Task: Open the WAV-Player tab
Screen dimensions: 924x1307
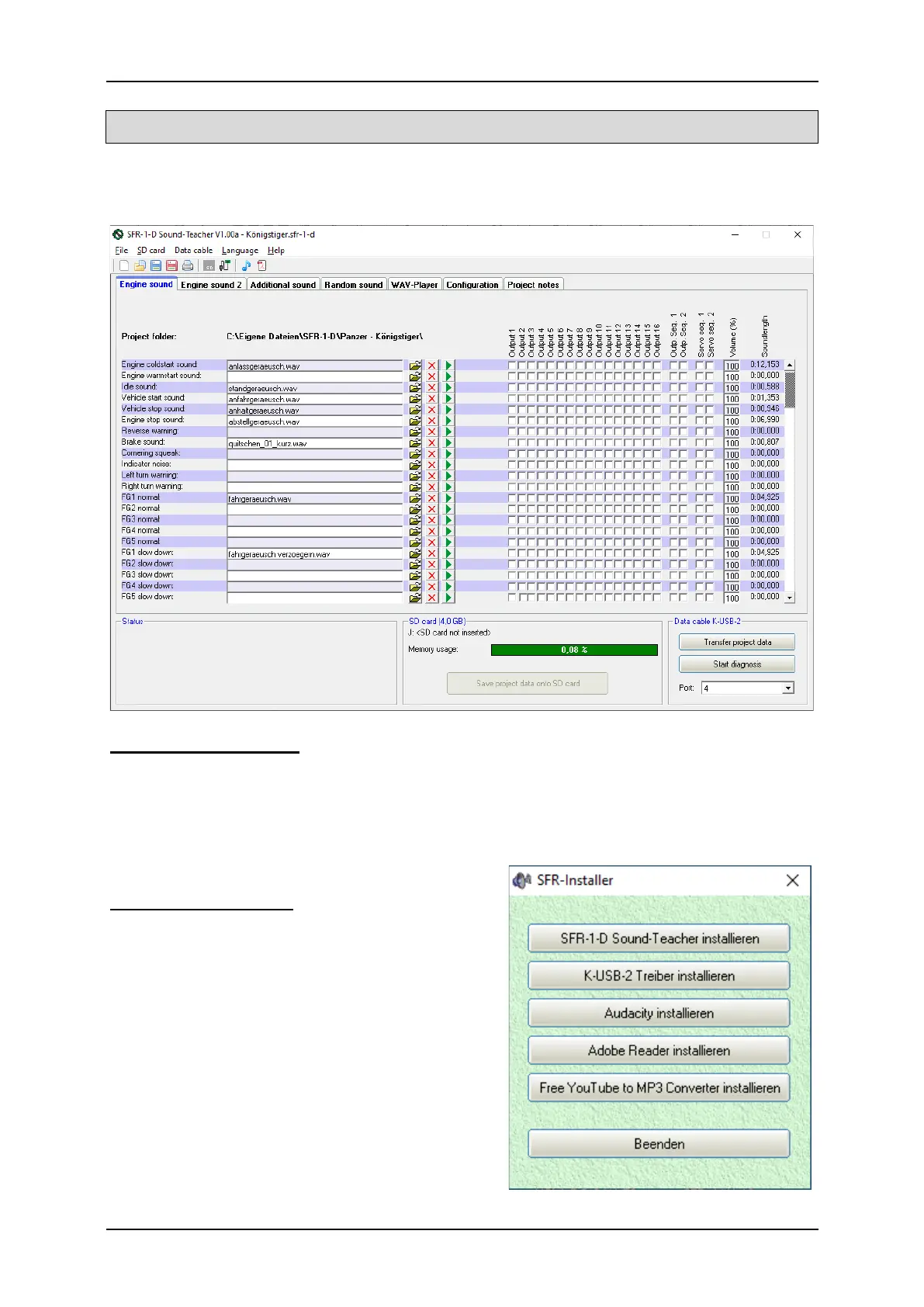Action: pos(414,285)
